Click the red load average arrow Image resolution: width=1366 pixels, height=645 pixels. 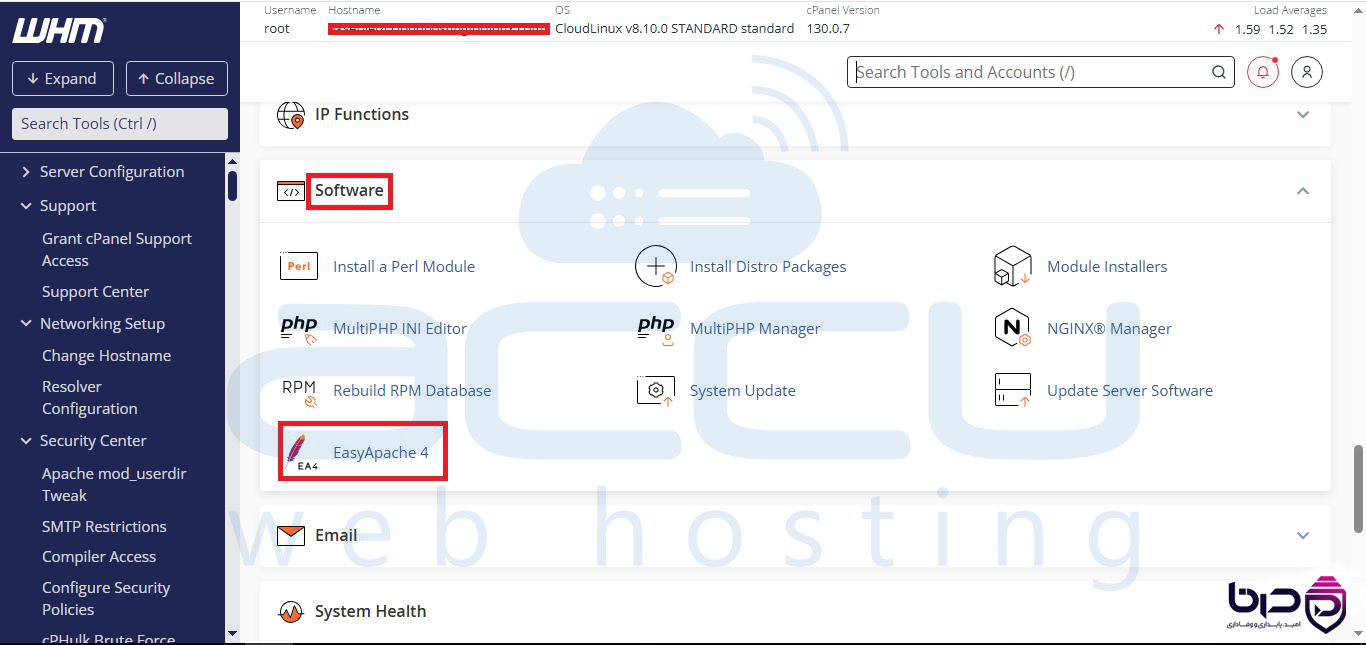pos(1218,29)
